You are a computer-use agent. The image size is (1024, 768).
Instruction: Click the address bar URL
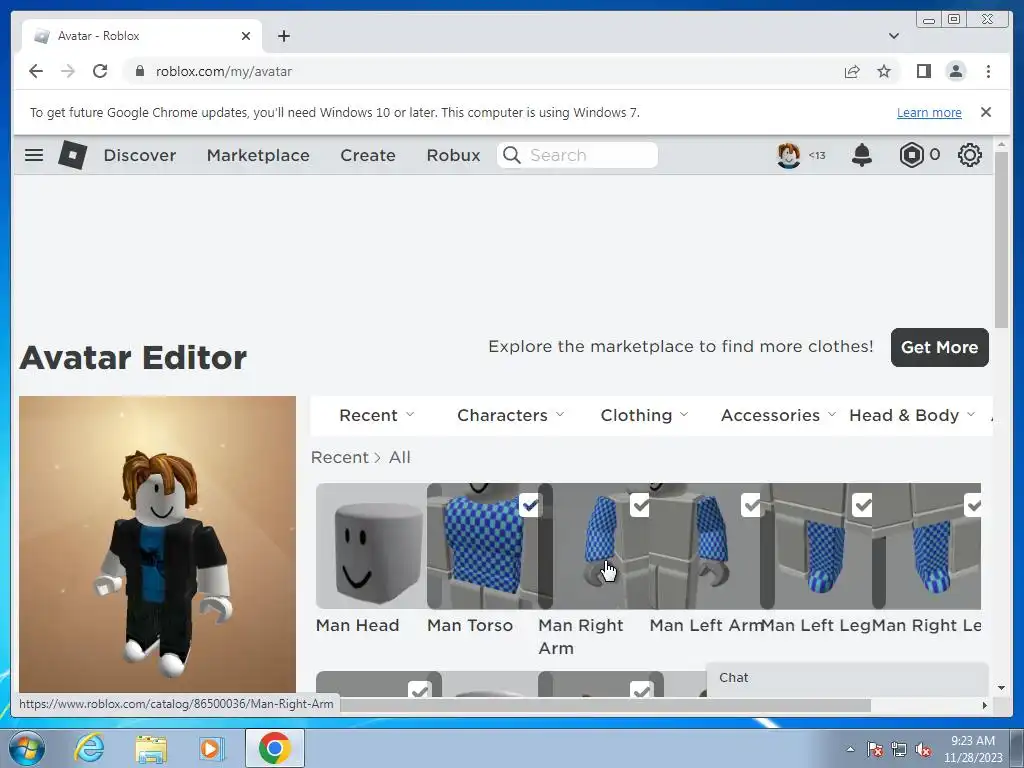click(223, 71)
